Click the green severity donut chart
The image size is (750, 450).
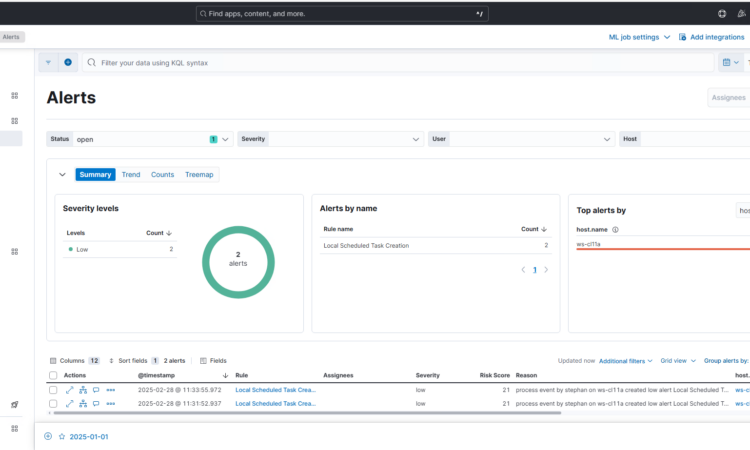pyautogui.click(x=238, y=262)
